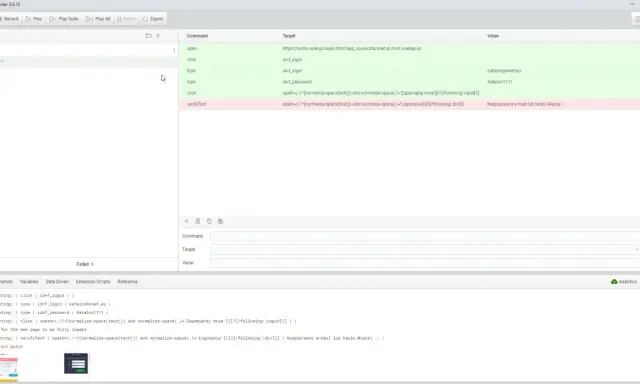Click the onet.pl login URL target cell
Screen dimensions: 640x384
point(352,48)
